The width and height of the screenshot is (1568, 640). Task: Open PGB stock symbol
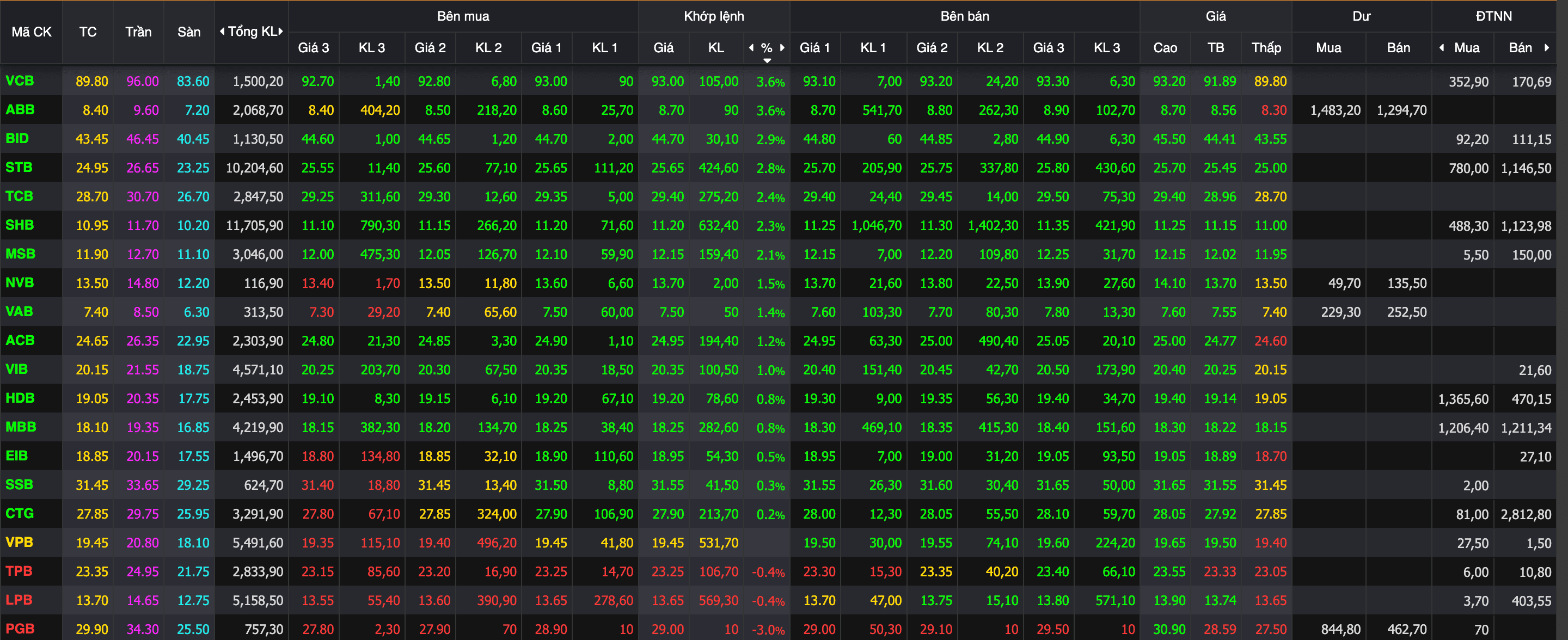[x=20, y=629]
